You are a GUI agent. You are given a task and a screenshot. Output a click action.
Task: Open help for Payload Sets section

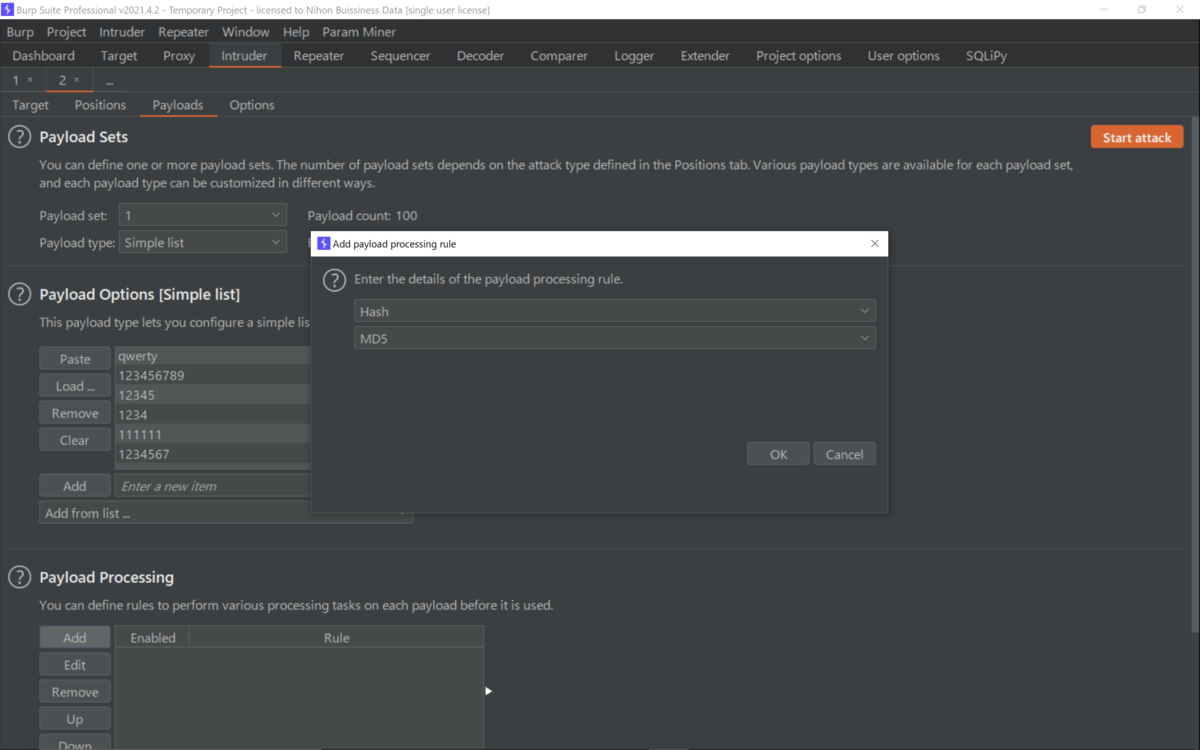(x=19, y=137)
